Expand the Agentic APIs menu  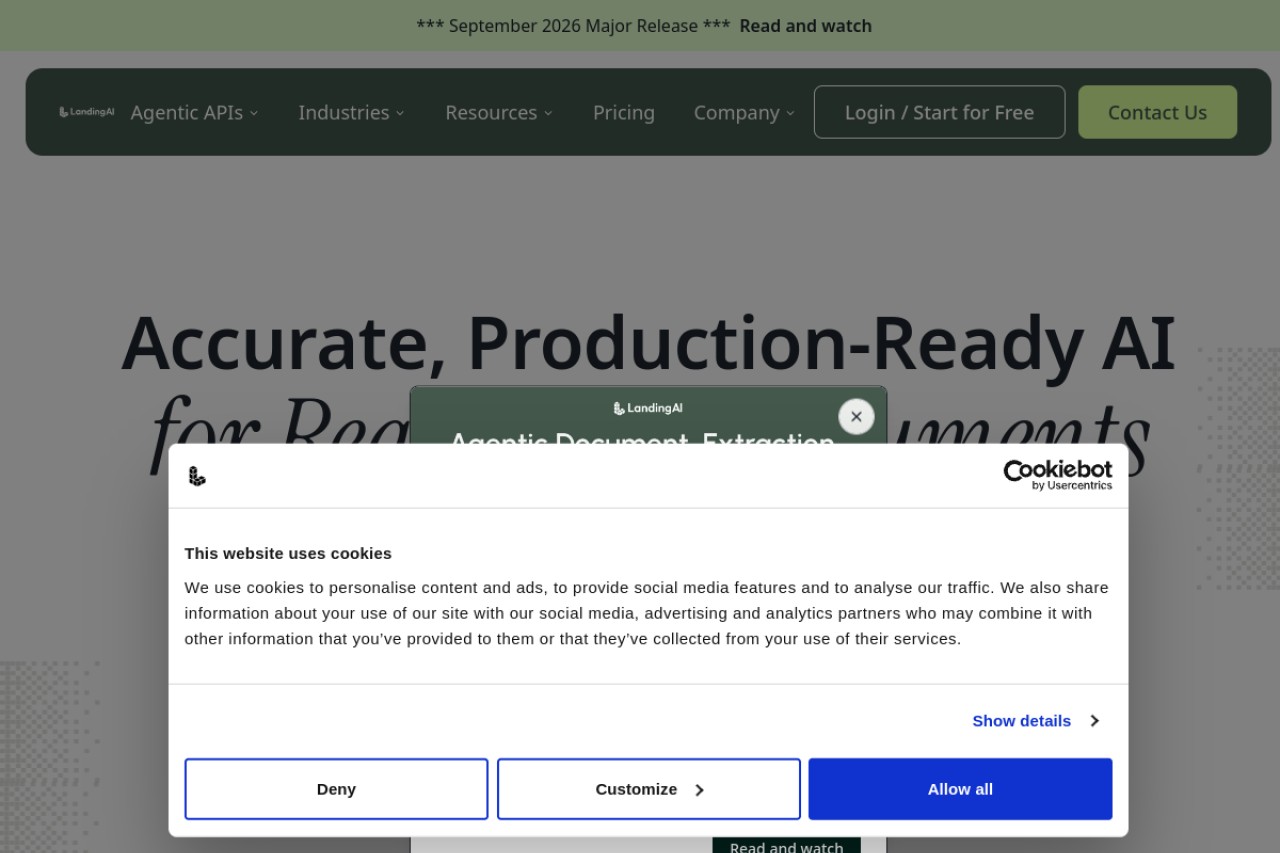pos(194,112)
